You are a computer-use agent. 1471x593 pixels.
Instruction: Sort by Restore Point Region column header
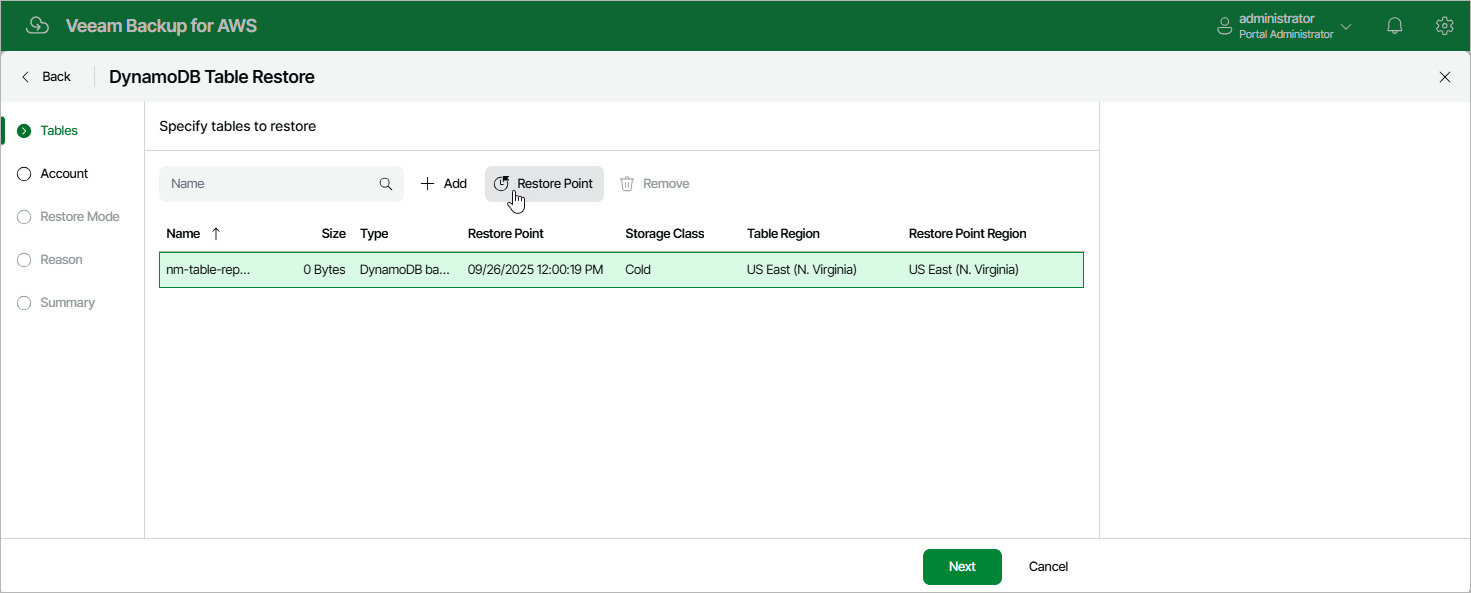[967, 234]
